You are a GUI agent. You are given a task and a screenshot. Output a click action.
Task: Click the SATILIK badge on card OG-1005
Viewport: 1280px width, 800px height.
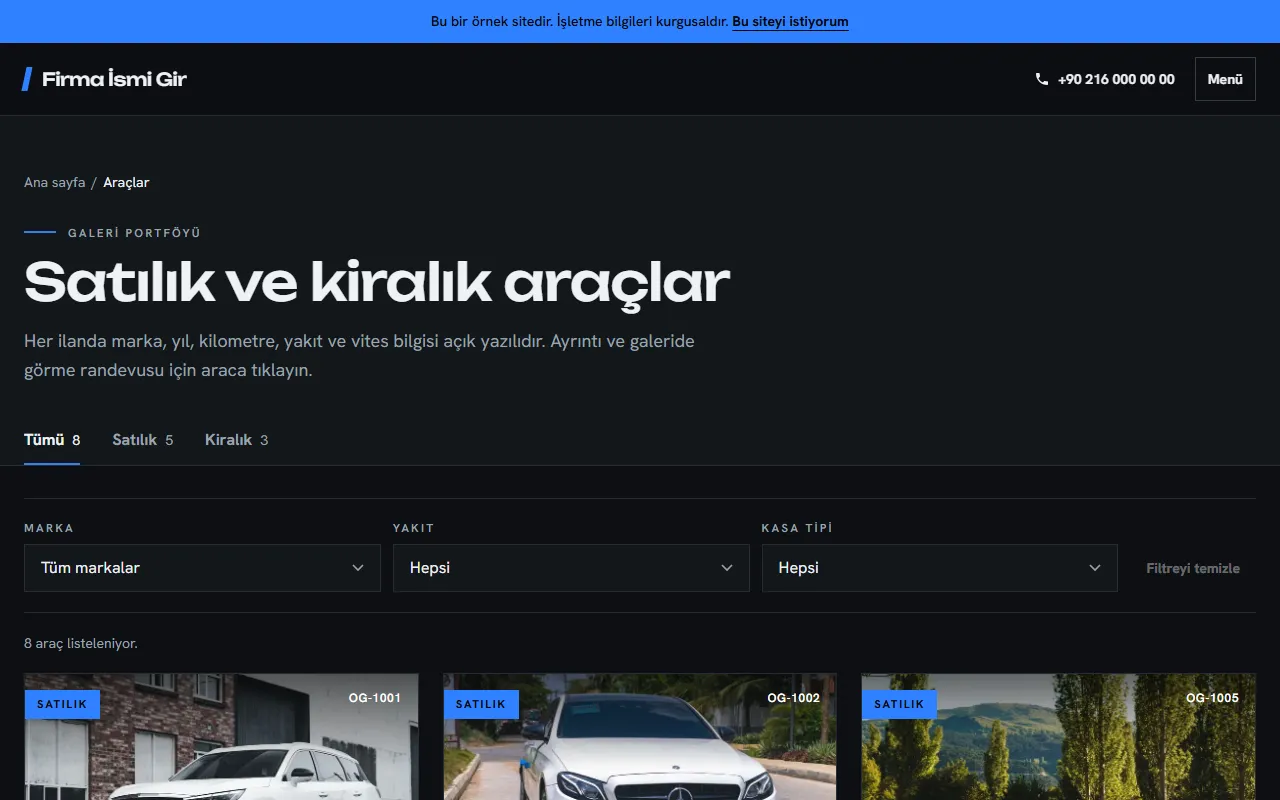899,704
